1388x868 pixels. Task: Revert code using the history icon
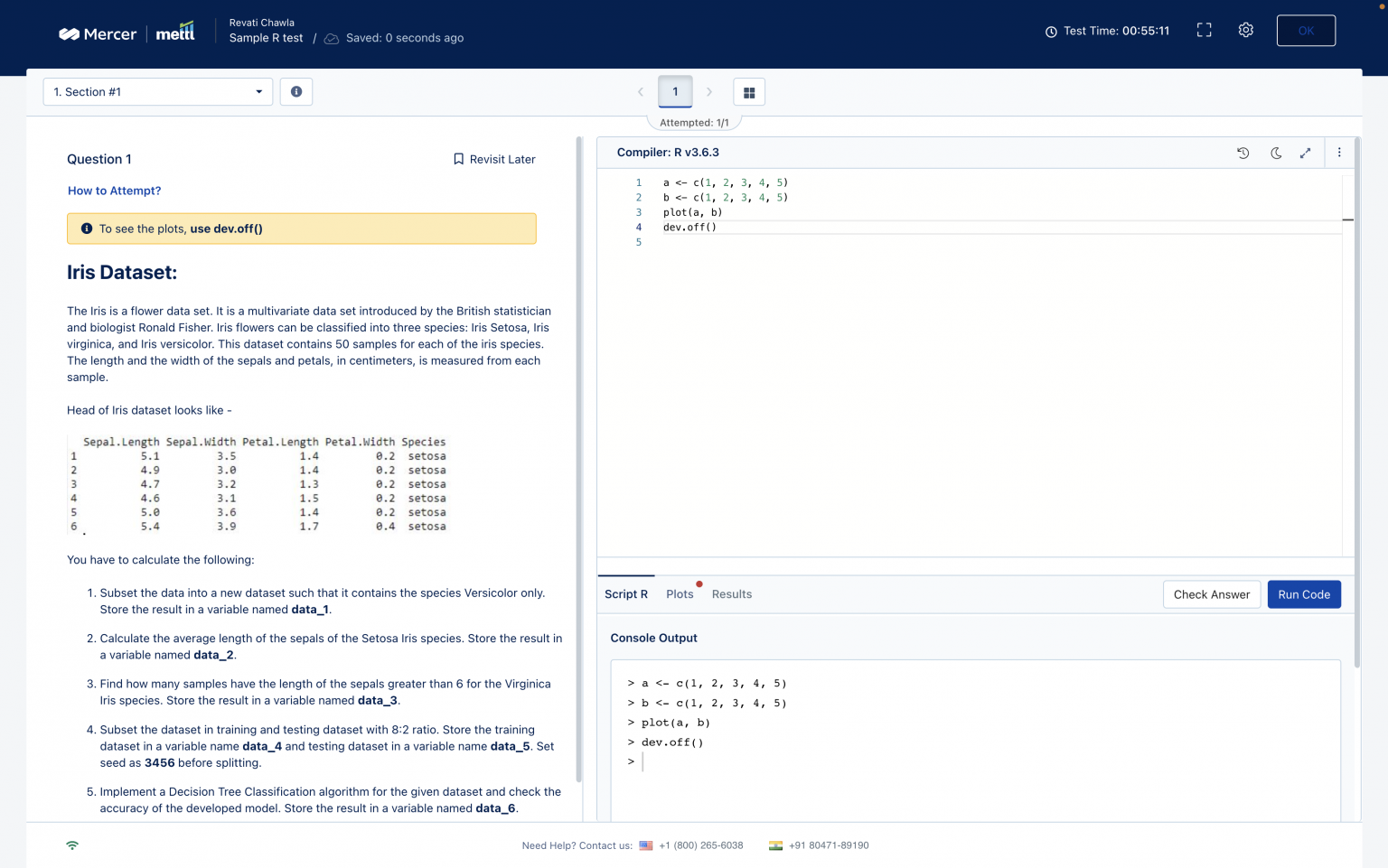[x=1243, y=153]
